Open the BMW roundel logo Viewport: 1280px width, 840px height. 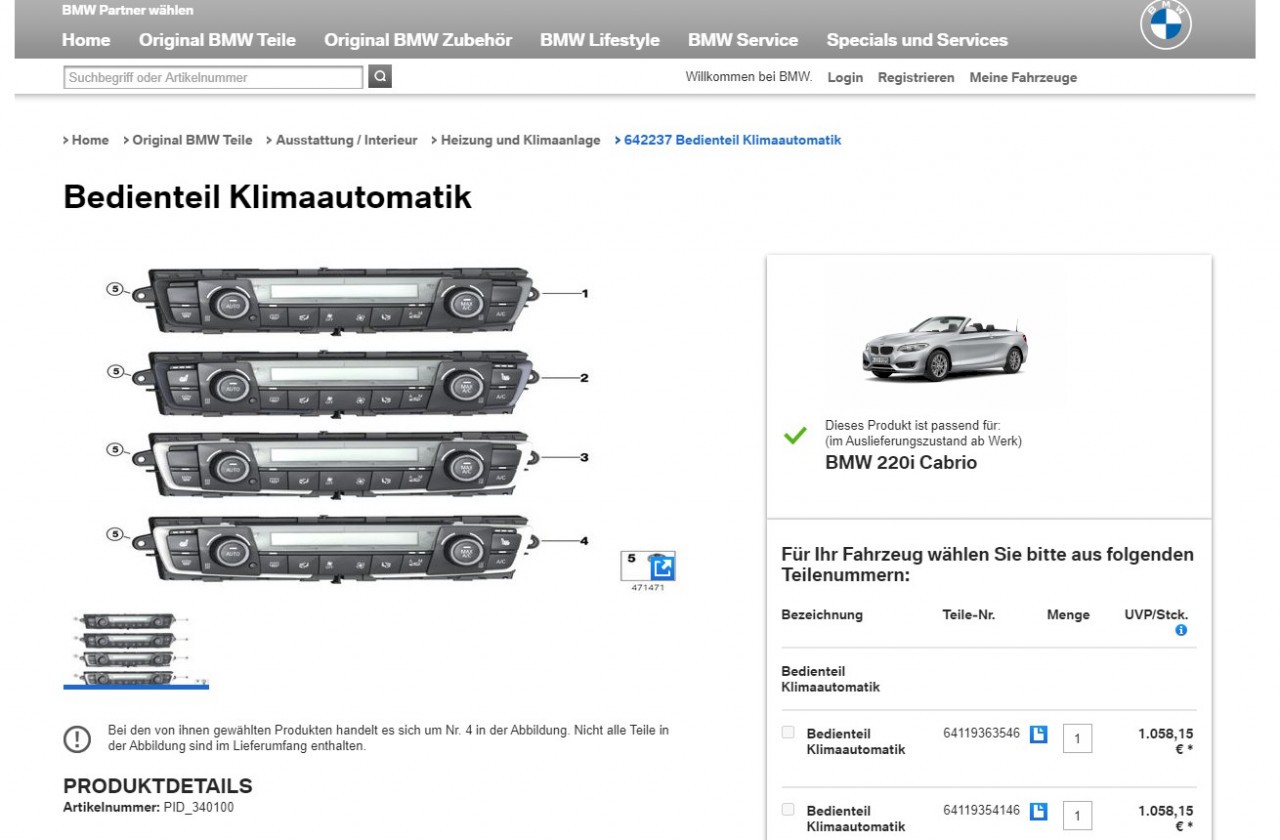tap(1166, 24)
